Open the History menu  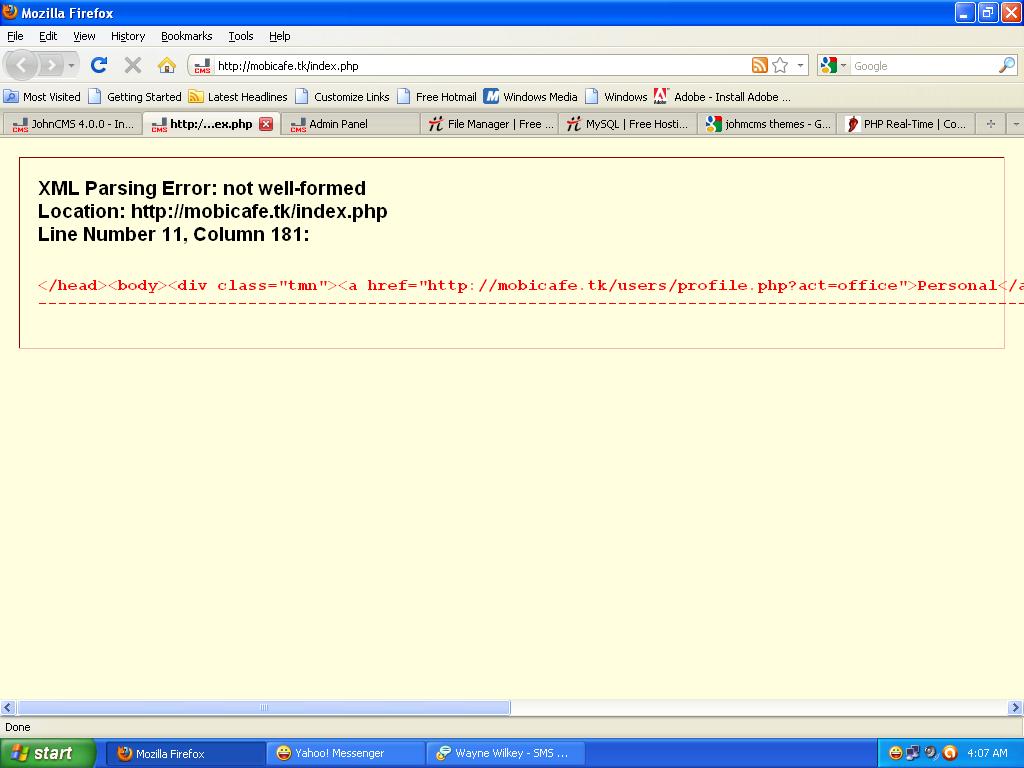(x=128, y=36)
